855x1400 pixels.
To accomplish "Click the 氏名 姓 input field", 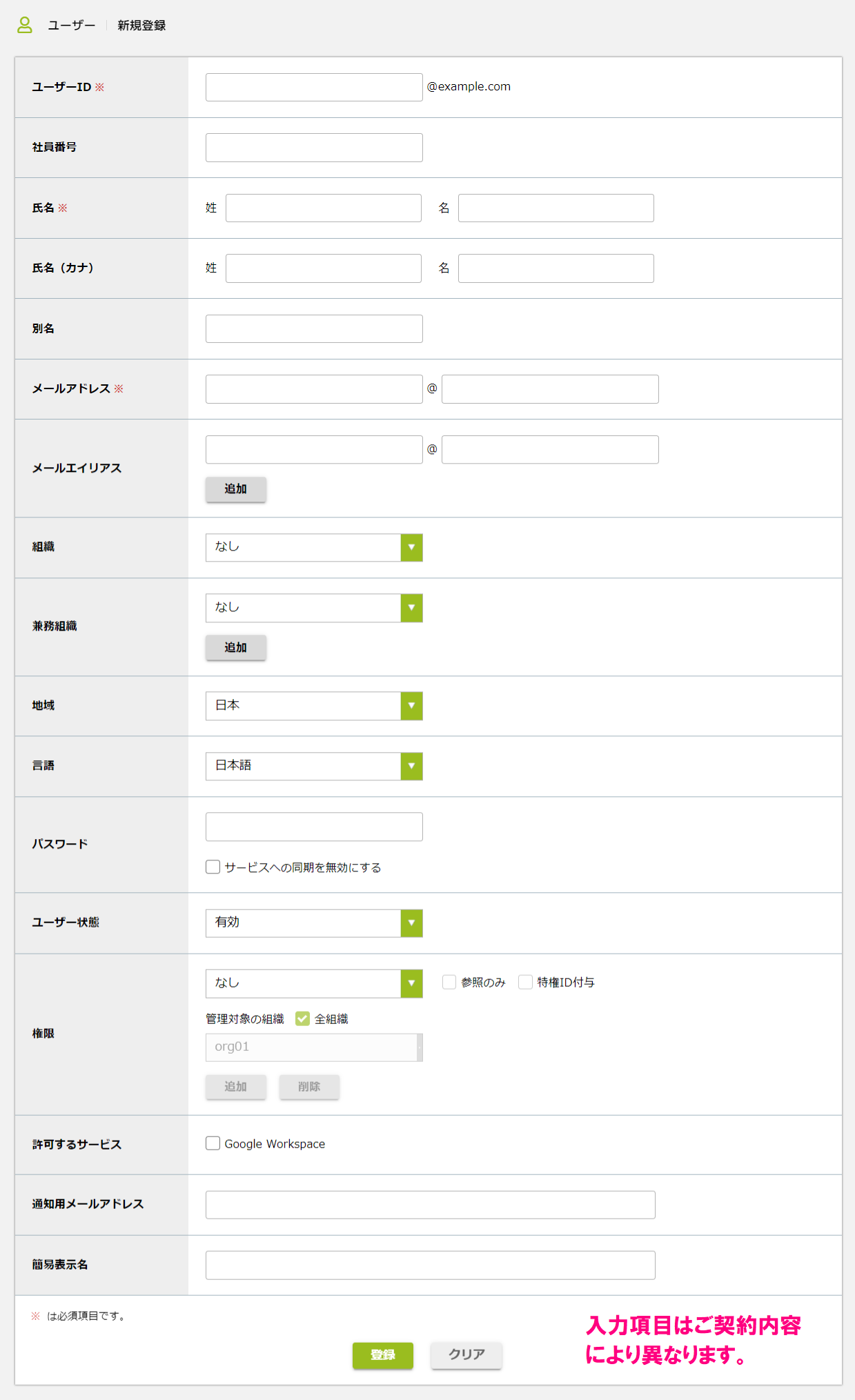I will [x=324, y=208].
